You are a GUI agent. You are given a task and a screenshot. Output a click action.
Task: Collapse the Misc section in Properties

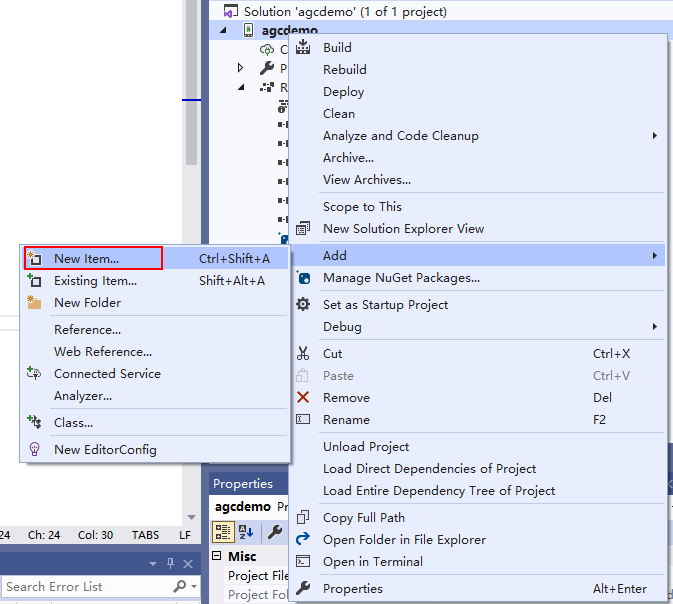coord(218,556)
